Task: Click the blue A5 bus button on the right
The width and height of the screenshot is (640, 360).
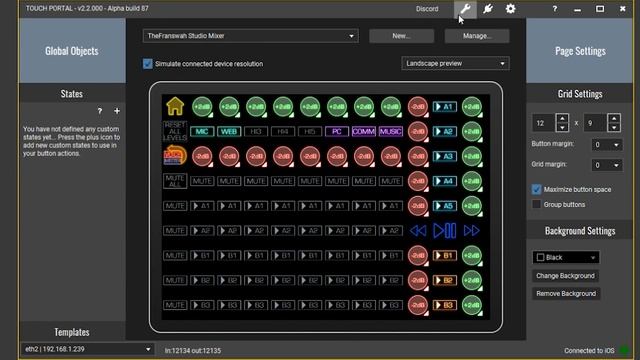Action: [x=444, y=206]
